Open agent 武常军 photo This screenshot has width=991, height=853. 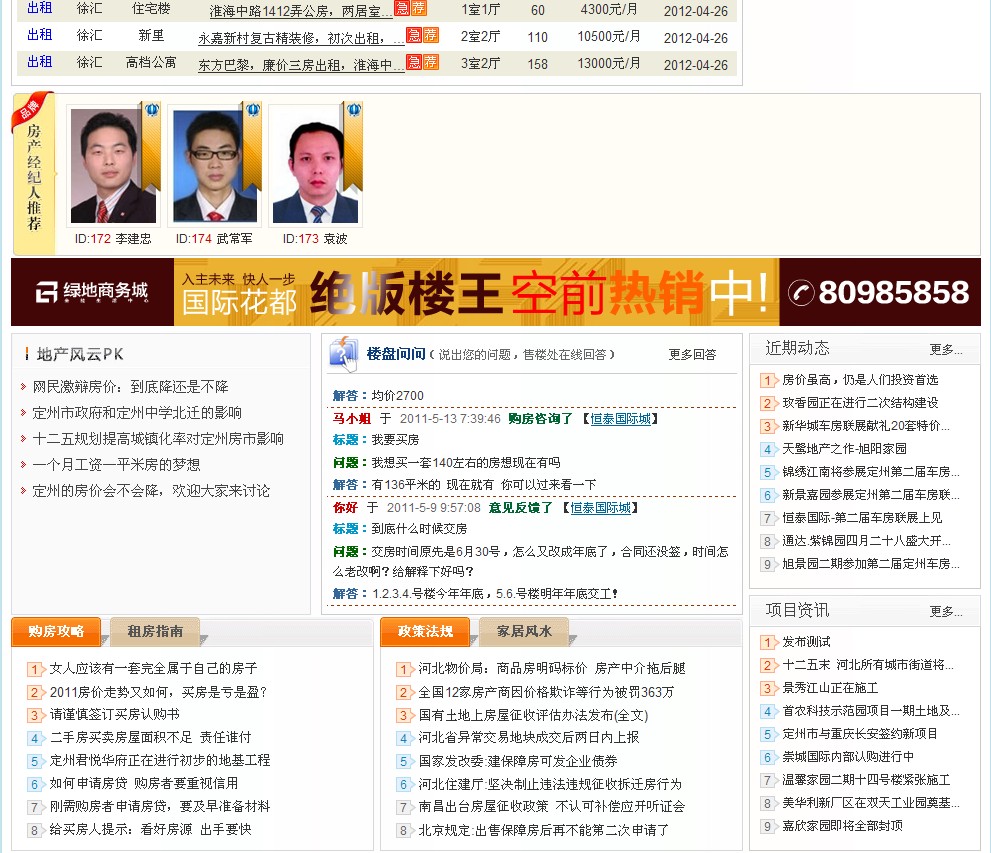pyautogui.click(x=214, y=166)
